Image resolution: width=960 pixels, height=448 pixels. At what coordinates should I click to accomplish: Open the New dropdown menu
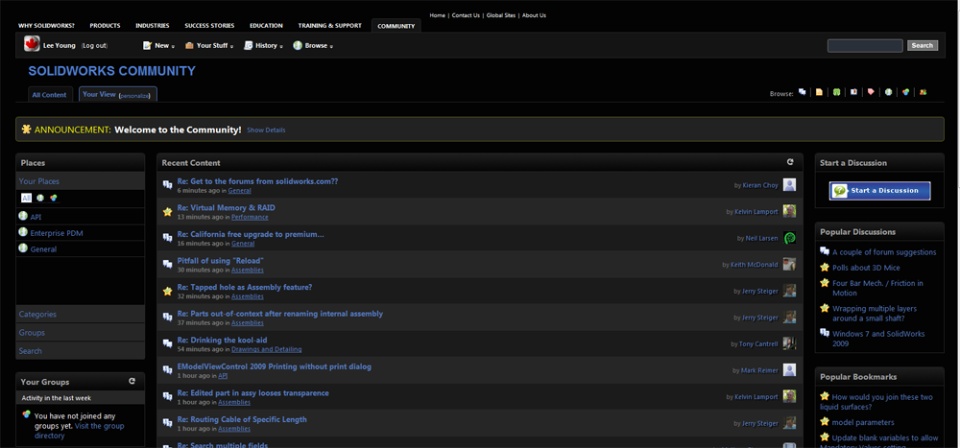(x=159, y=46)
